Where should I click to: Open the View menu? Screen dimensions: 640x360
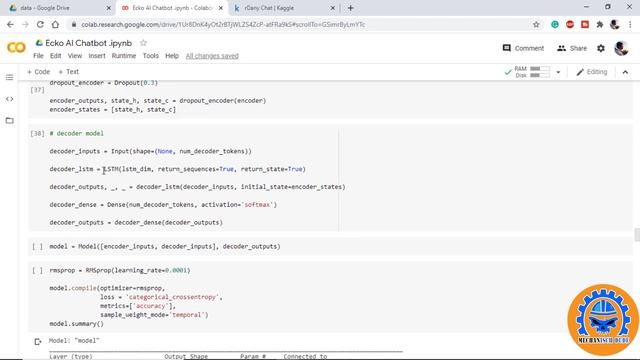coord(75,56)
